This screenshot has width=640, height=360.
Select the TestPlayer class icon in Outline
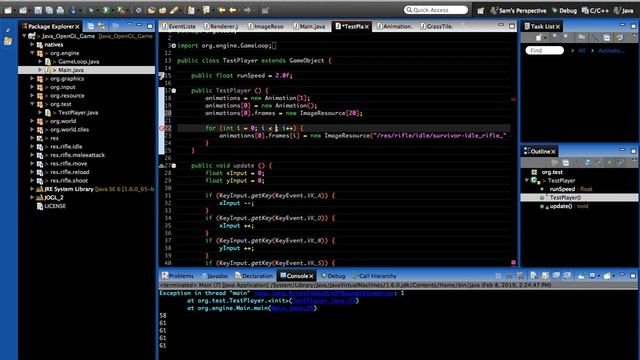(x=534, y=180)
